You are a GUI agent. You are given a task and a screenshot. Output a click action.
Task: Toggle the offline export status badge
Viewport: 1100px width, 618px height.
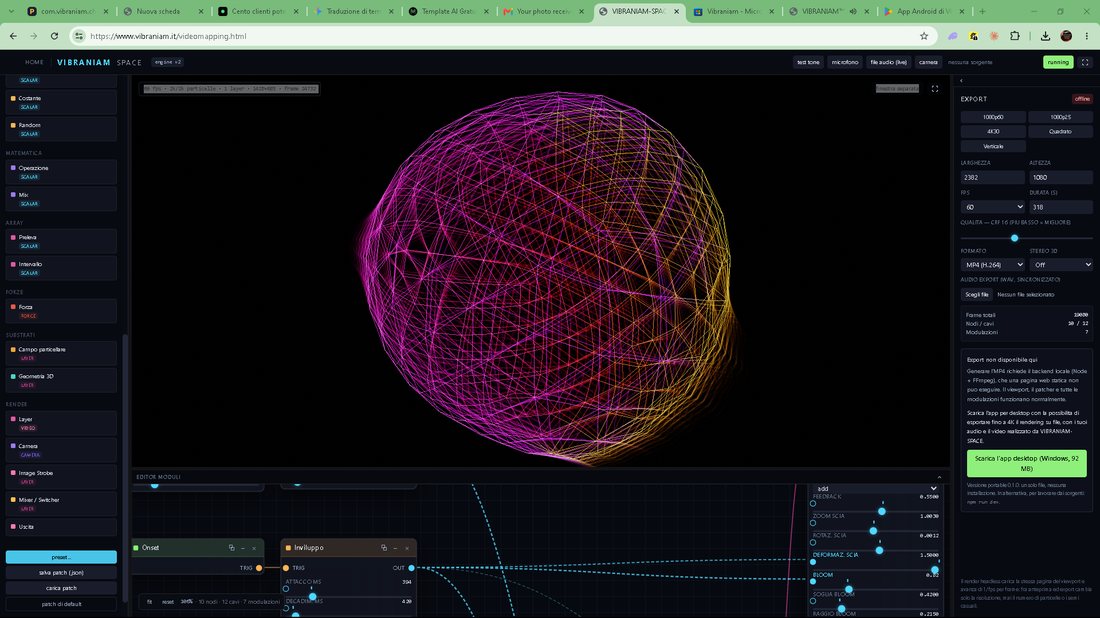(x=1082, y=99)
